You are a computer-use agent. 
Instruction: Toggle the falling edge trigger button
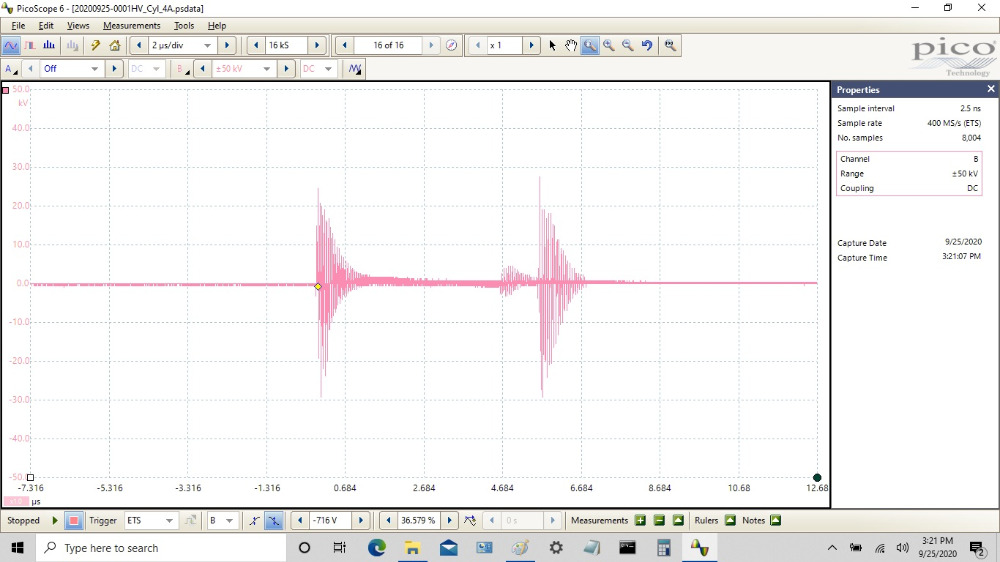pyautogui.click(x=274, y=520)
